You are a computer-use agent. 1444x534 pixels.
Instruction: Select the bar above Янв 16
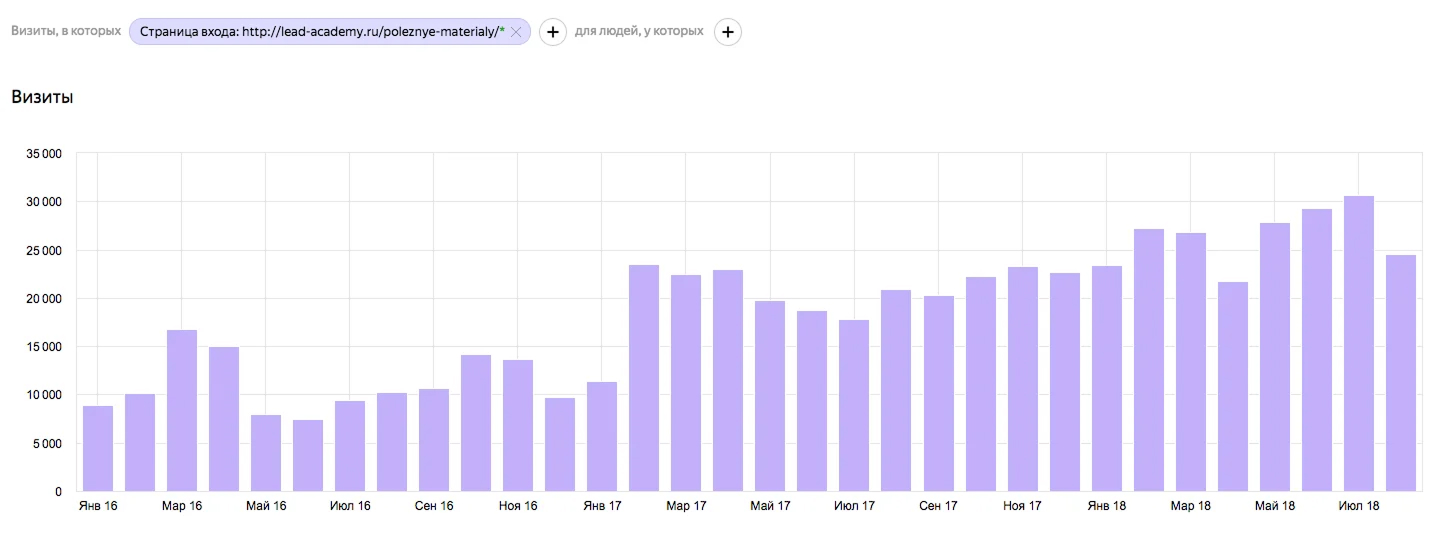click(x=98, y=449)
